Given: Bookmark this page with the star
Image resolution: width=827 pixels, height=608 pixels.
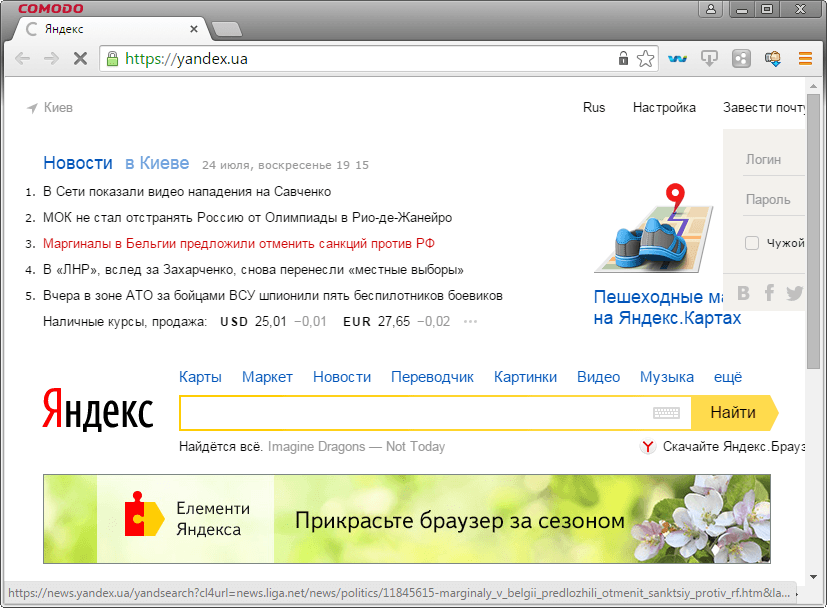Looking at the screenshot, I should [x=645, y=59].
